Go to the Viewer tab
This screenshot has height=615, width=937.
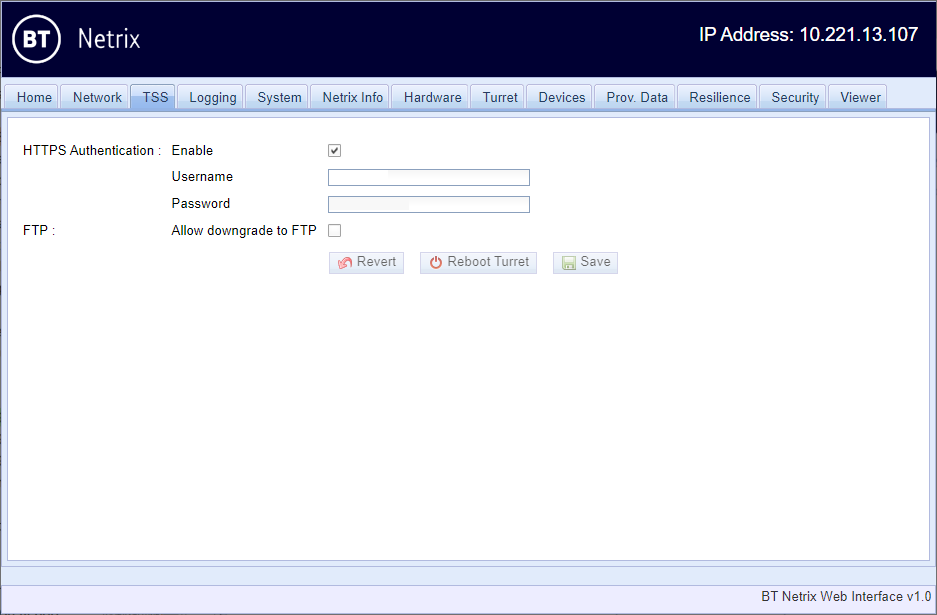point(860,97)
